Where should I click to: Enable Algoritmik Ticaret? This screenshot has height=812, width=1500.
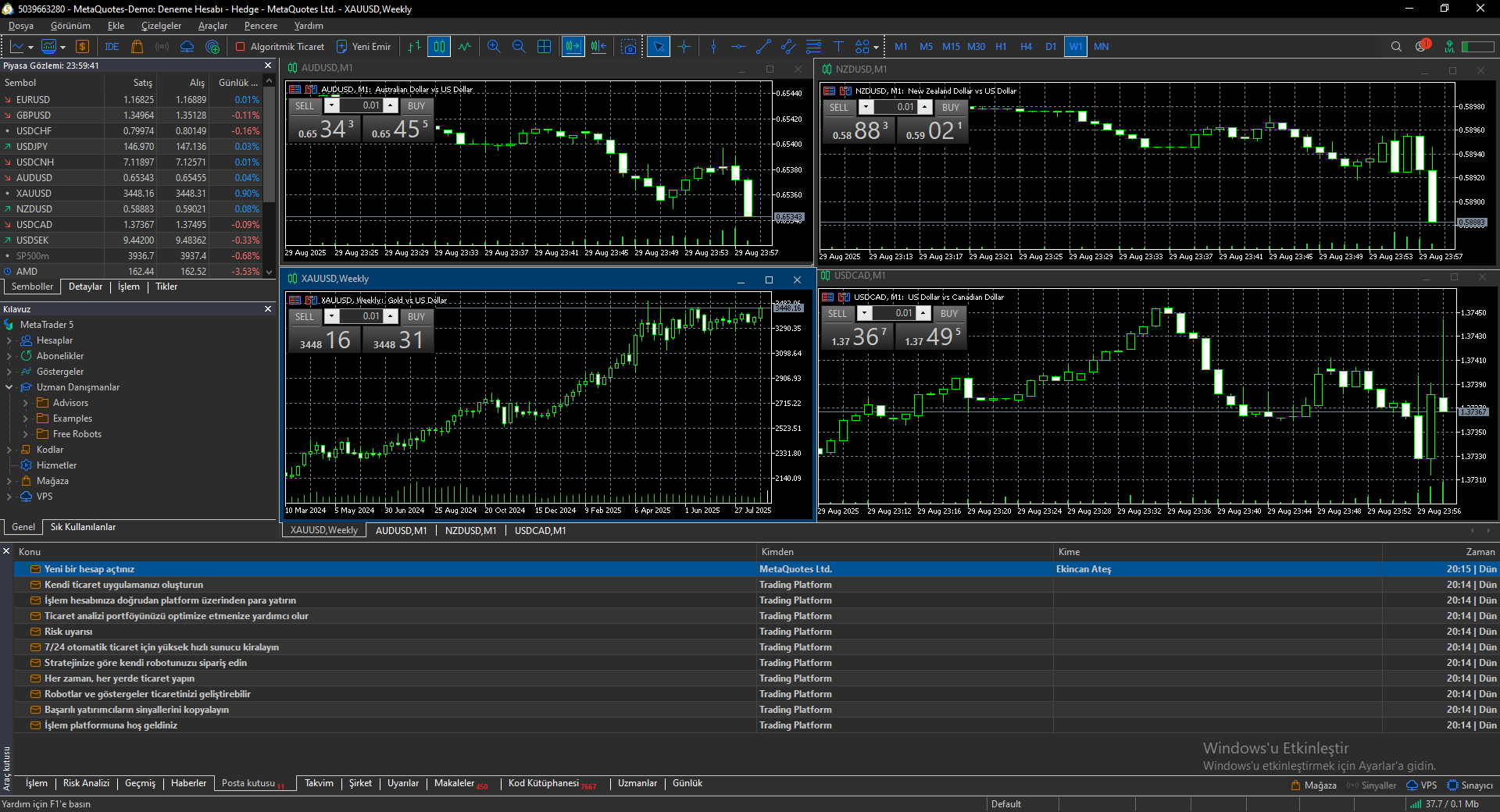point(279,47)
